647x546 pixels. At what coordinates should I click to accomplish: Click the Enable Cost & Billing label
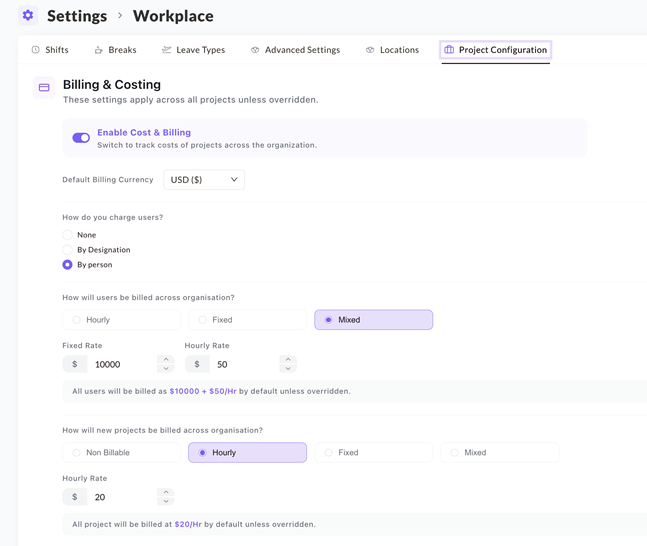click(144, 132)
